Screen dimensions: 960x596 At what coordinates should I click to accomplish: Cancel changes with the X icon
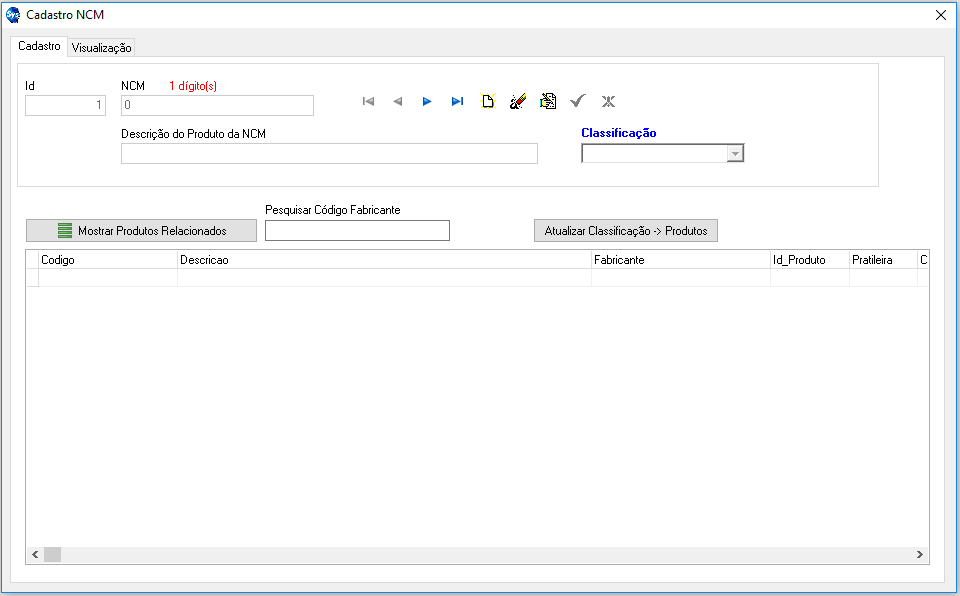pos(608,101)
